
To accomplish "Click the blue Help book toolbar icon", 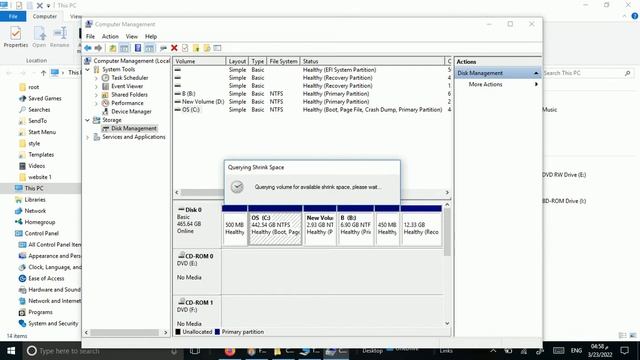I will coord(138,48).
